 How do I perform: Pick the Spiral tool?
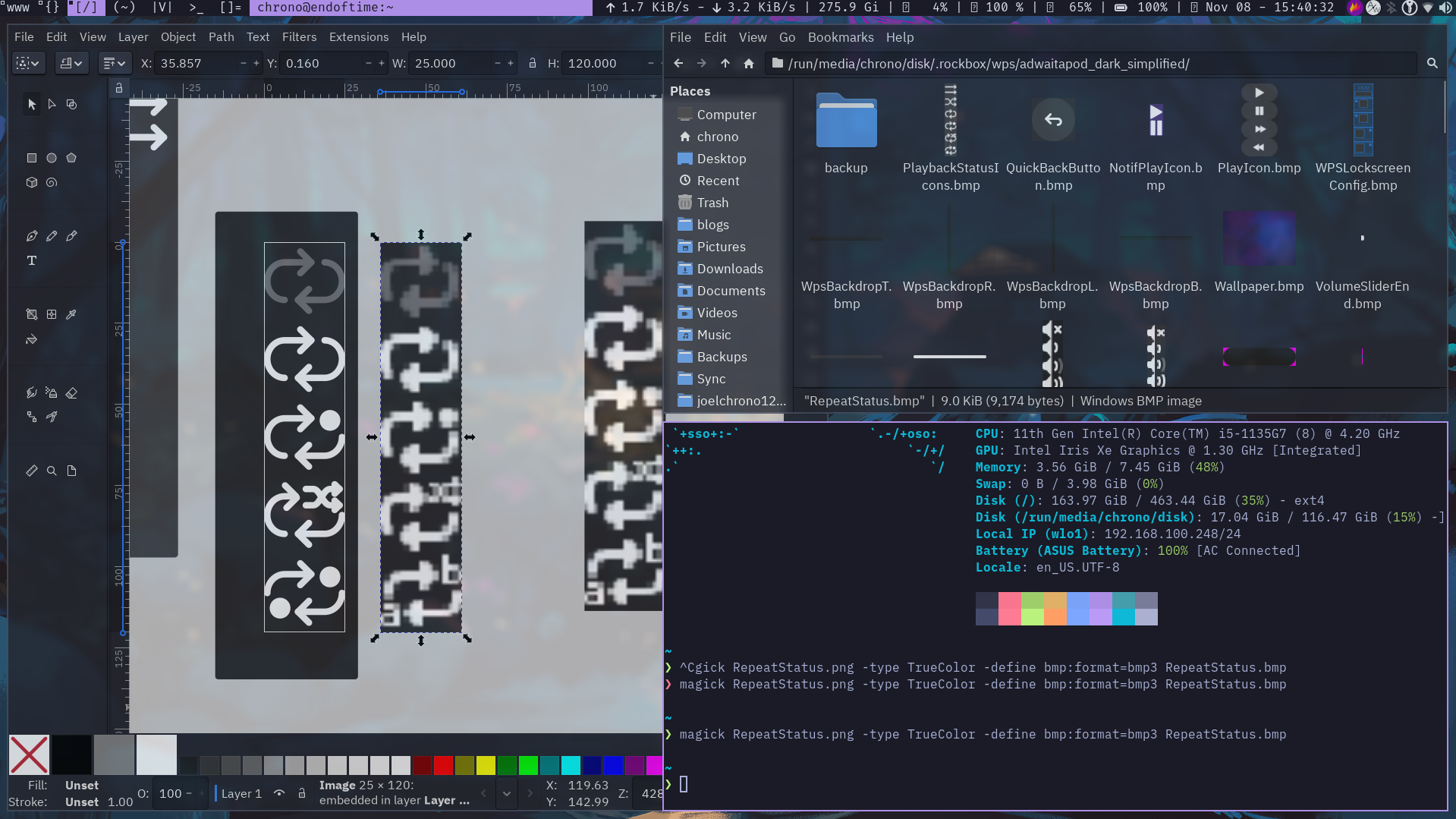coord(52,182)
